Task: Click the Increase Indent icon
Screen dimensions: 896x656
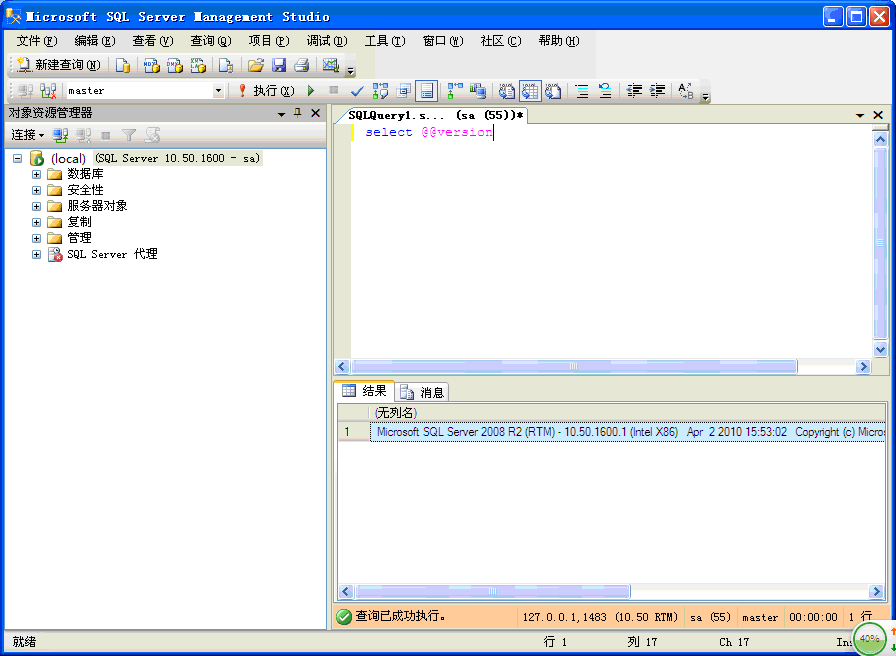Action: coord(657,90)
